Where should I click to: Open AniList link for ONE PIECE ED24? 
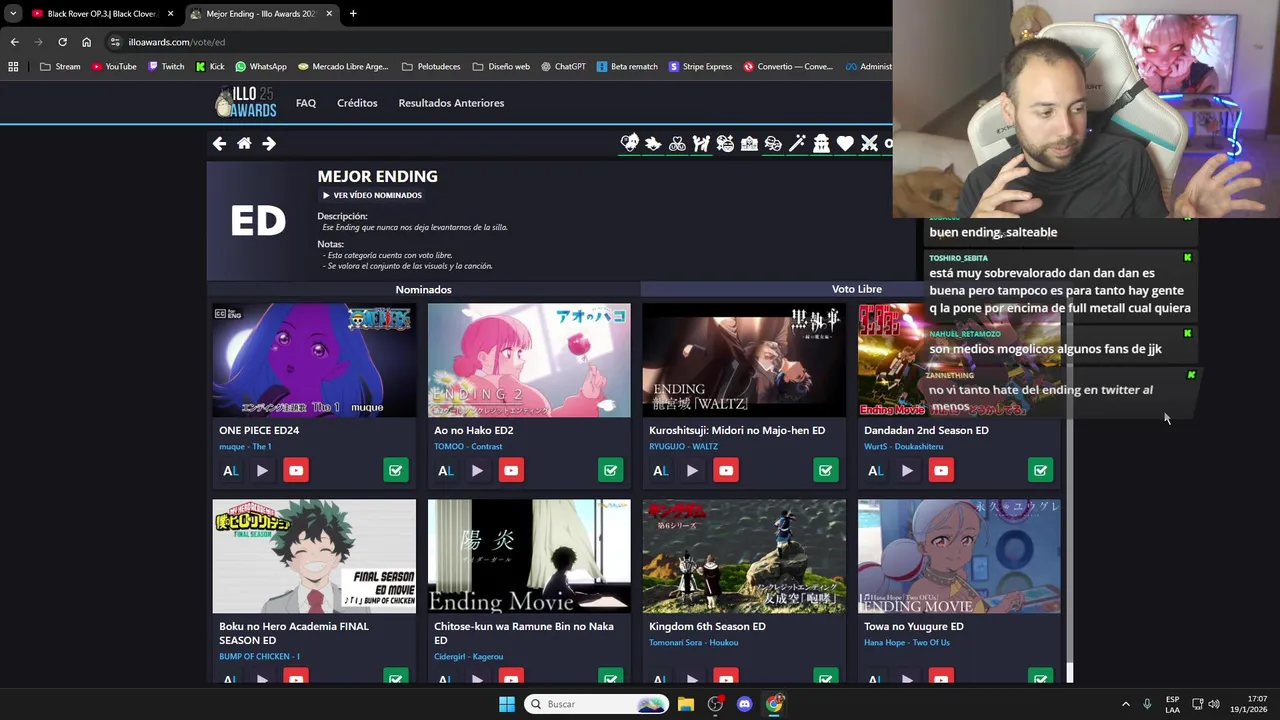[x=231, y=470]
